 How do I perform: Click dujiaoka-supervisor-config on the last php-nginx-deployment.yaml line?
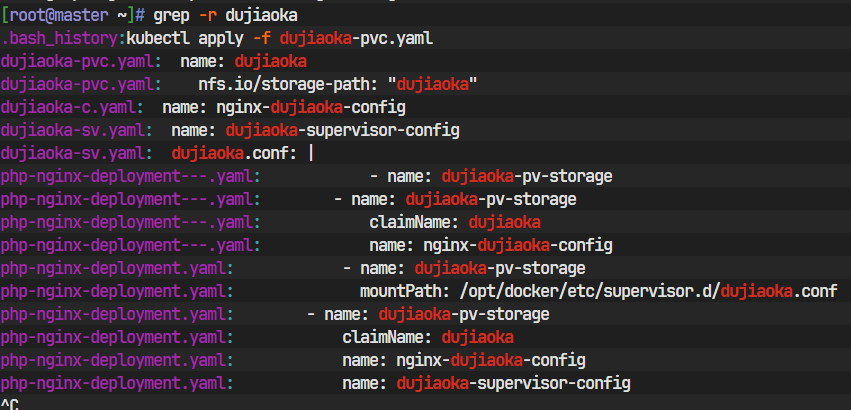[513, 383]
